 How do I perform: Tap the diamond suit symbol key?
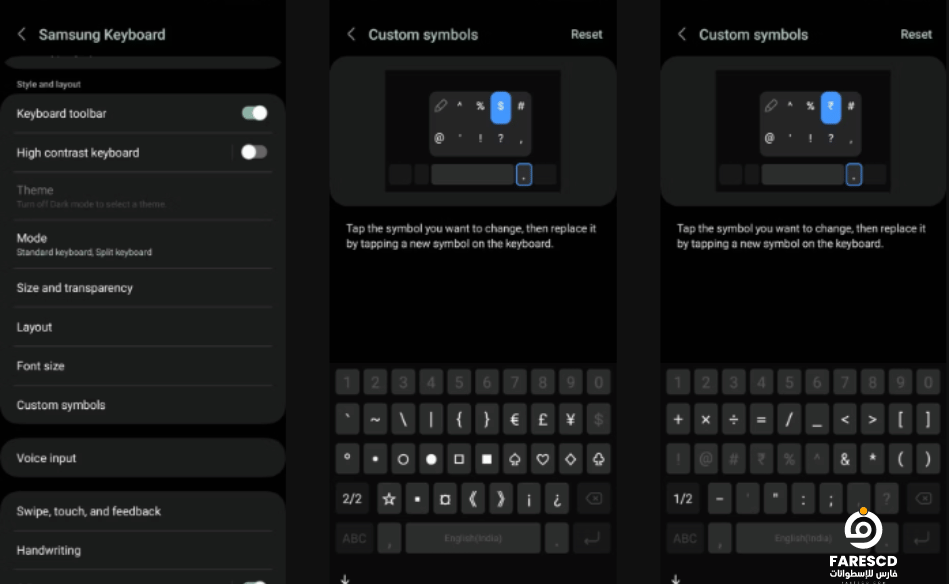point(571,459)
